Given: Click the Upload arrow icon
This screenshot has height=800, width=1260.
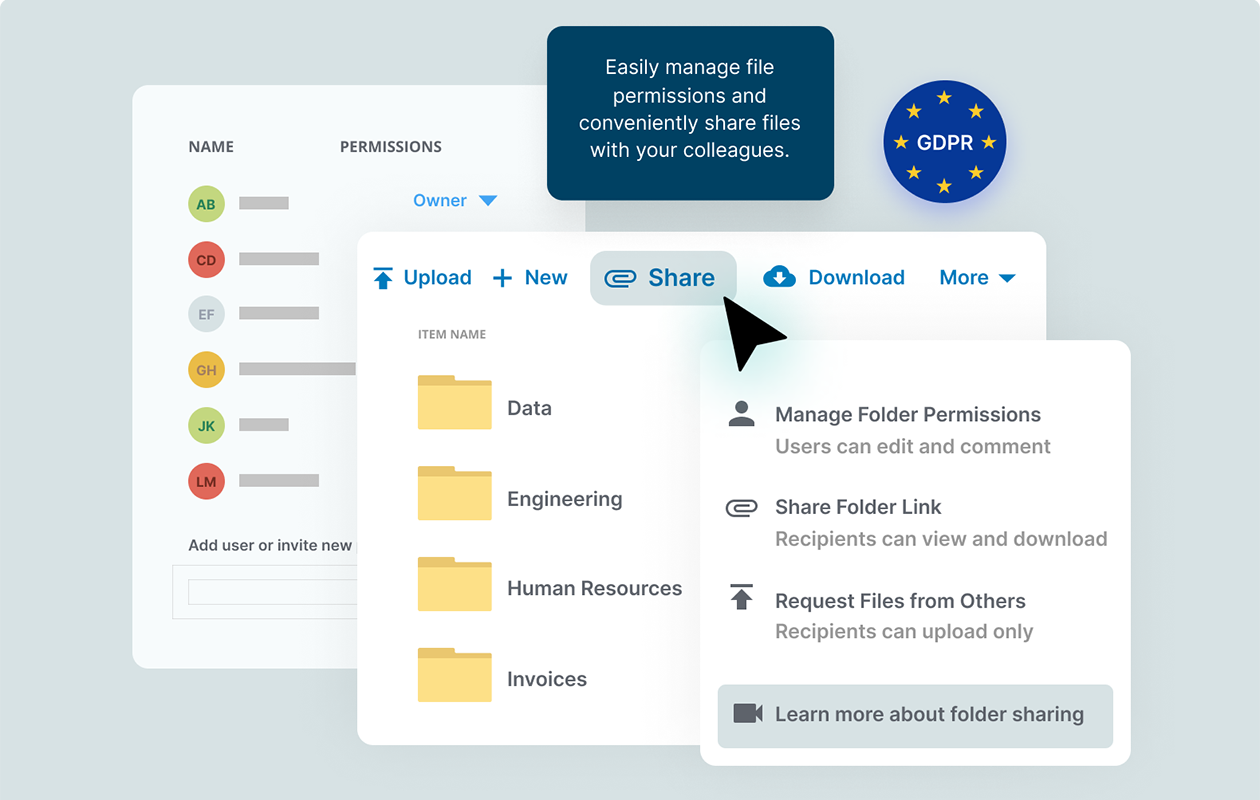Looking at the screenshot, I should [383, 278].
